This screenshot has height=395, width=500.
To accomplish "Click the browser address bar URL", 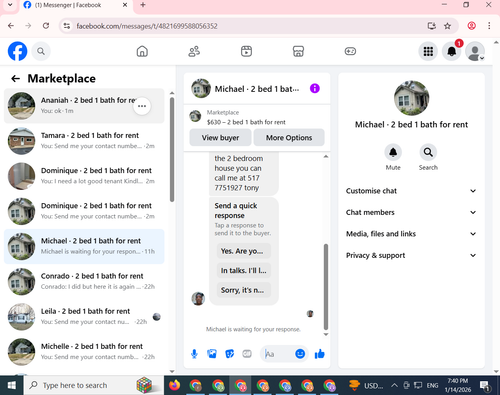I will (x=147, y=26).
